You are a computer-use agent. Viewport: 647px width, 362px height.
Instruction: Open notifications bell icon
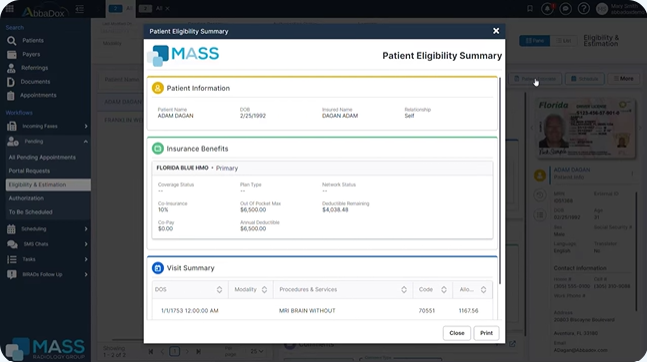click(x=548, y=9)
